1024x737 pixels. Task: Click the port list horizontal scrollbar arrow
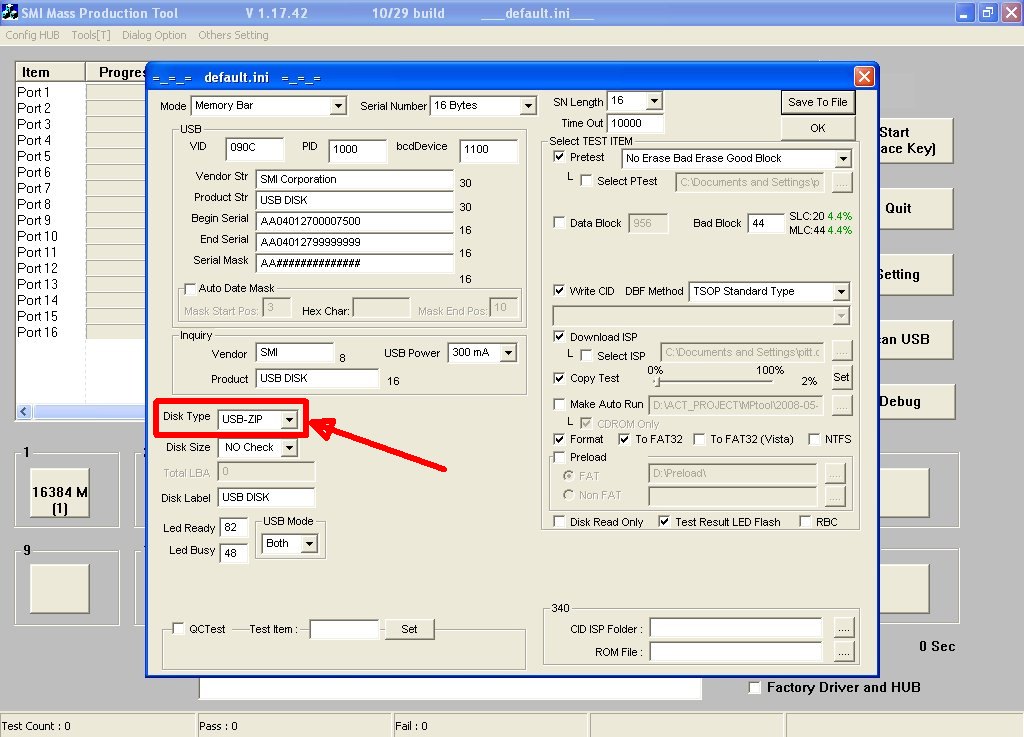coord(24,412)
